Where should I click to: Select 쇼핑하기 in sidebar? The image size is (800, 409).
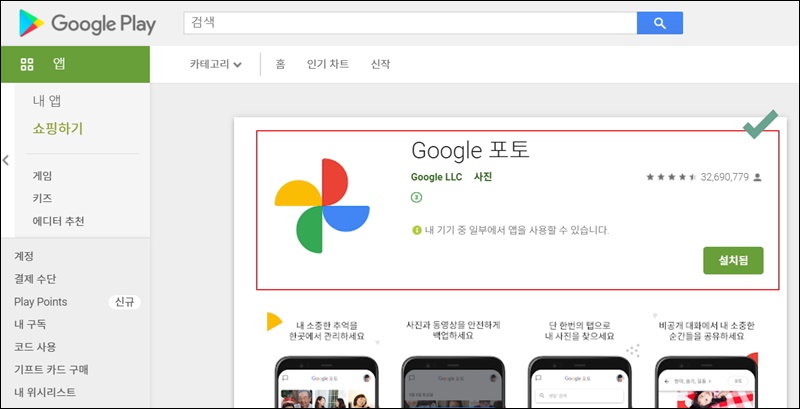[x=58, y=129]
